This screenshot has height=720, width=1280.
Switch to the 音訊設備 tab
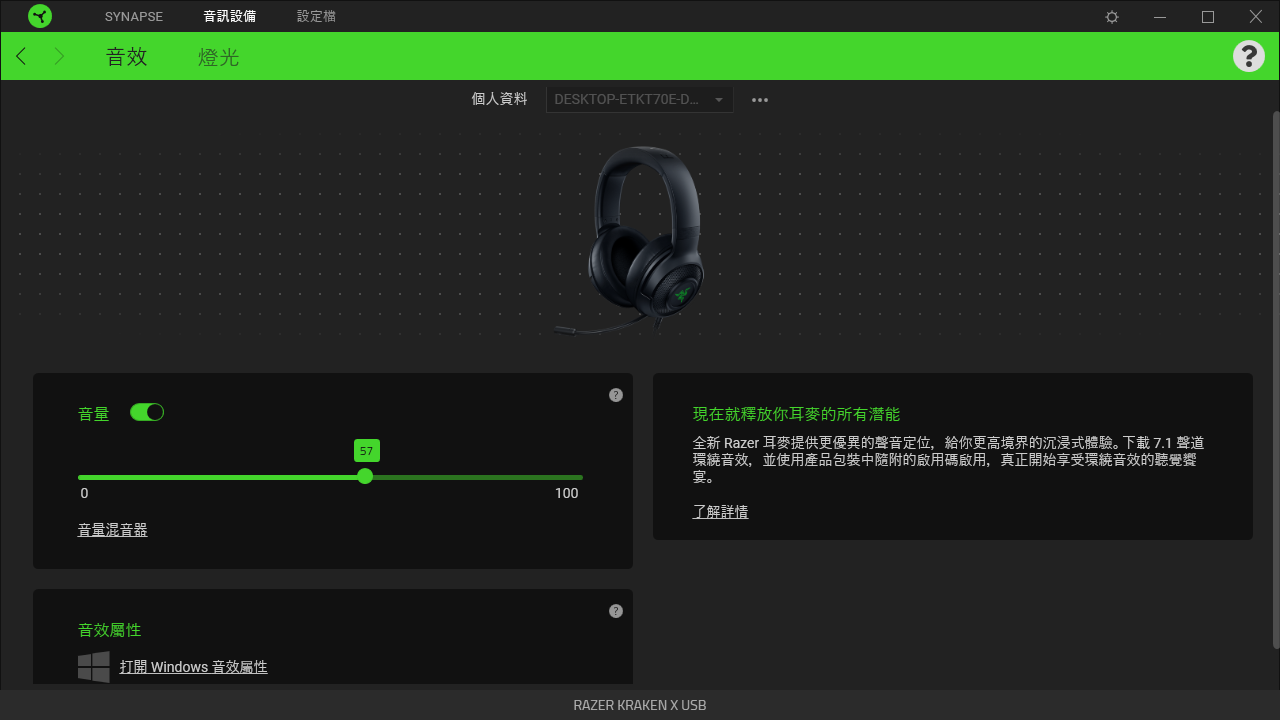point(230,17)
